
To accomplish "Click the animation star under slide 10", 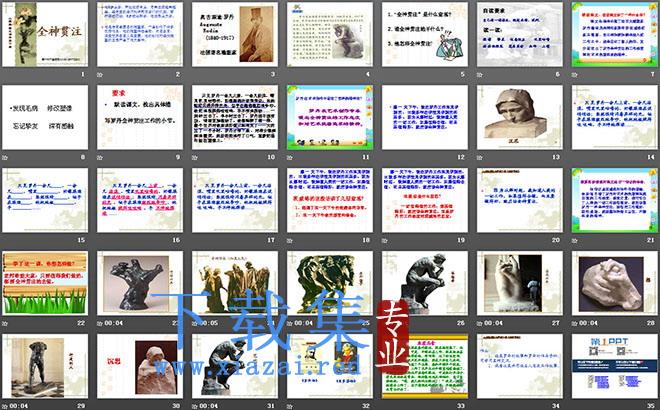I will coord(195,157).
